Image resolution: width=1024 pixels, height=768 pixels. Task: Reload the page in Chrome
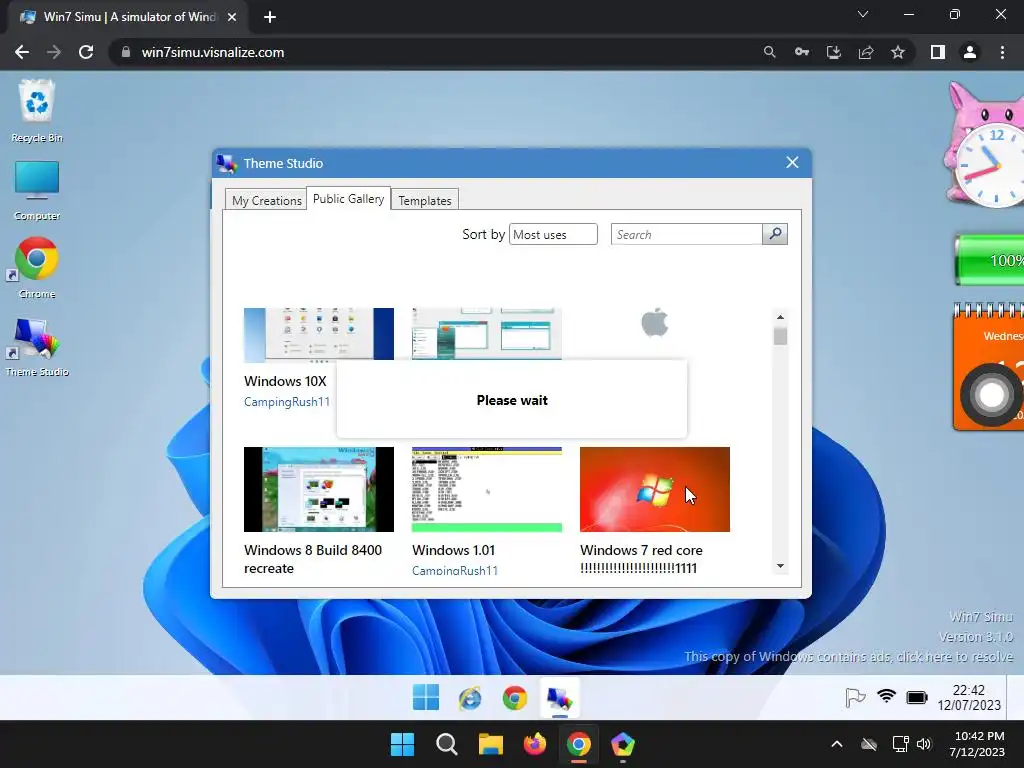(86, 52)
